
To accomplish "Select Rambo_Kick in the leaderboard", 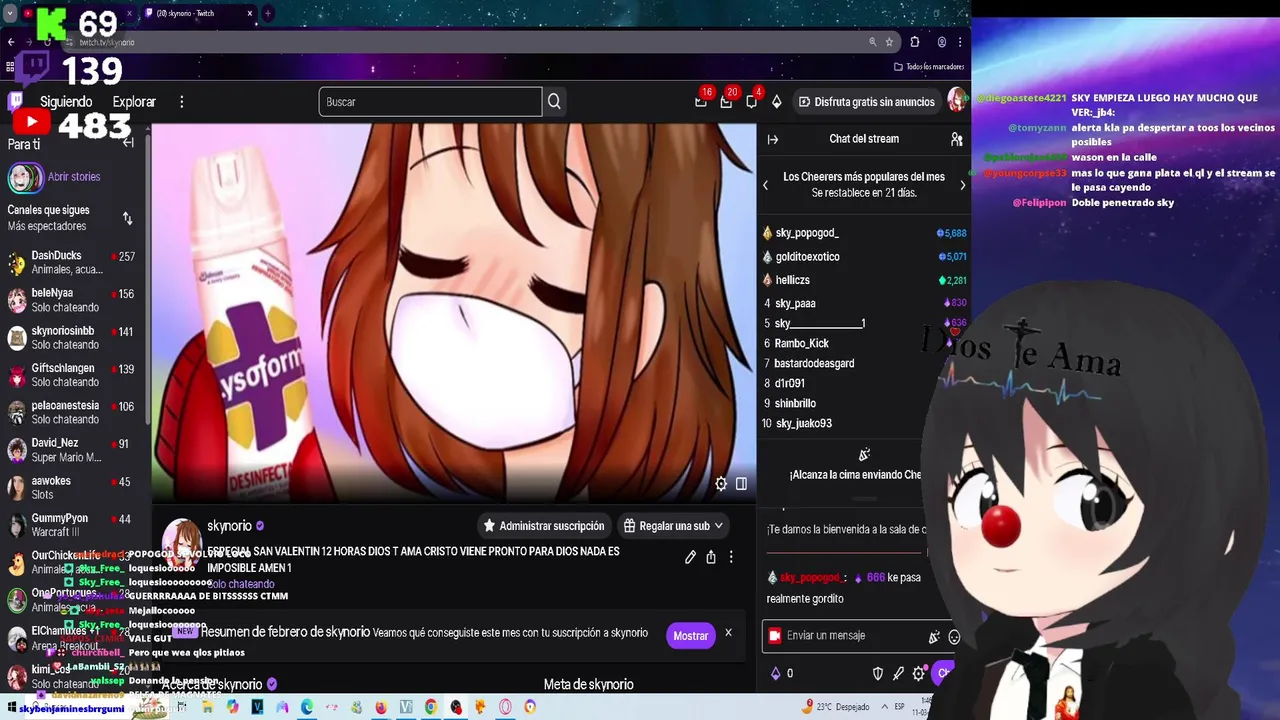I will point(801,343).
